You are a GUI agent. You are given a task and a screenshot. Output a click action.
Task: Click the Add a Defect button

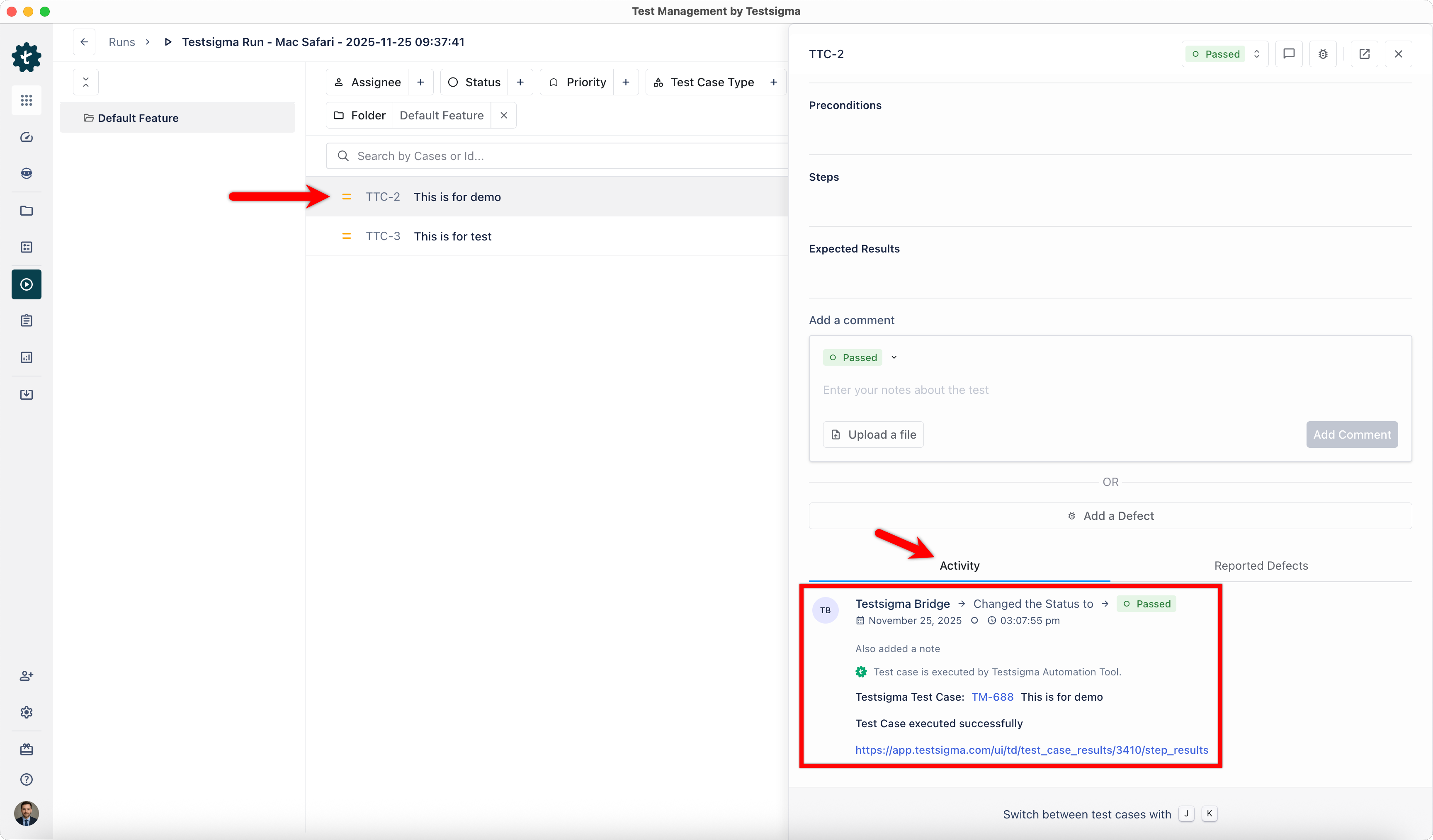point(1110,516)
